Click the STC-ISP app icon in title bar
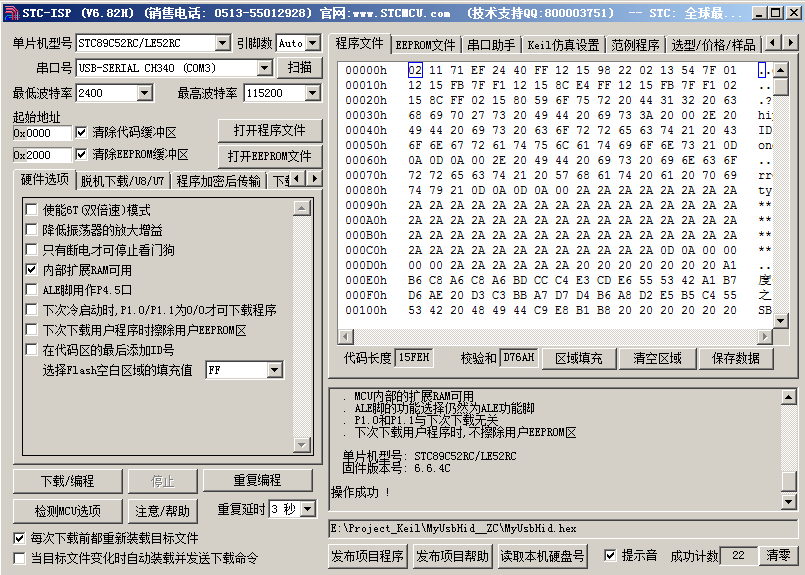Viewport: 805px width, 575px height. pos(11,12)
